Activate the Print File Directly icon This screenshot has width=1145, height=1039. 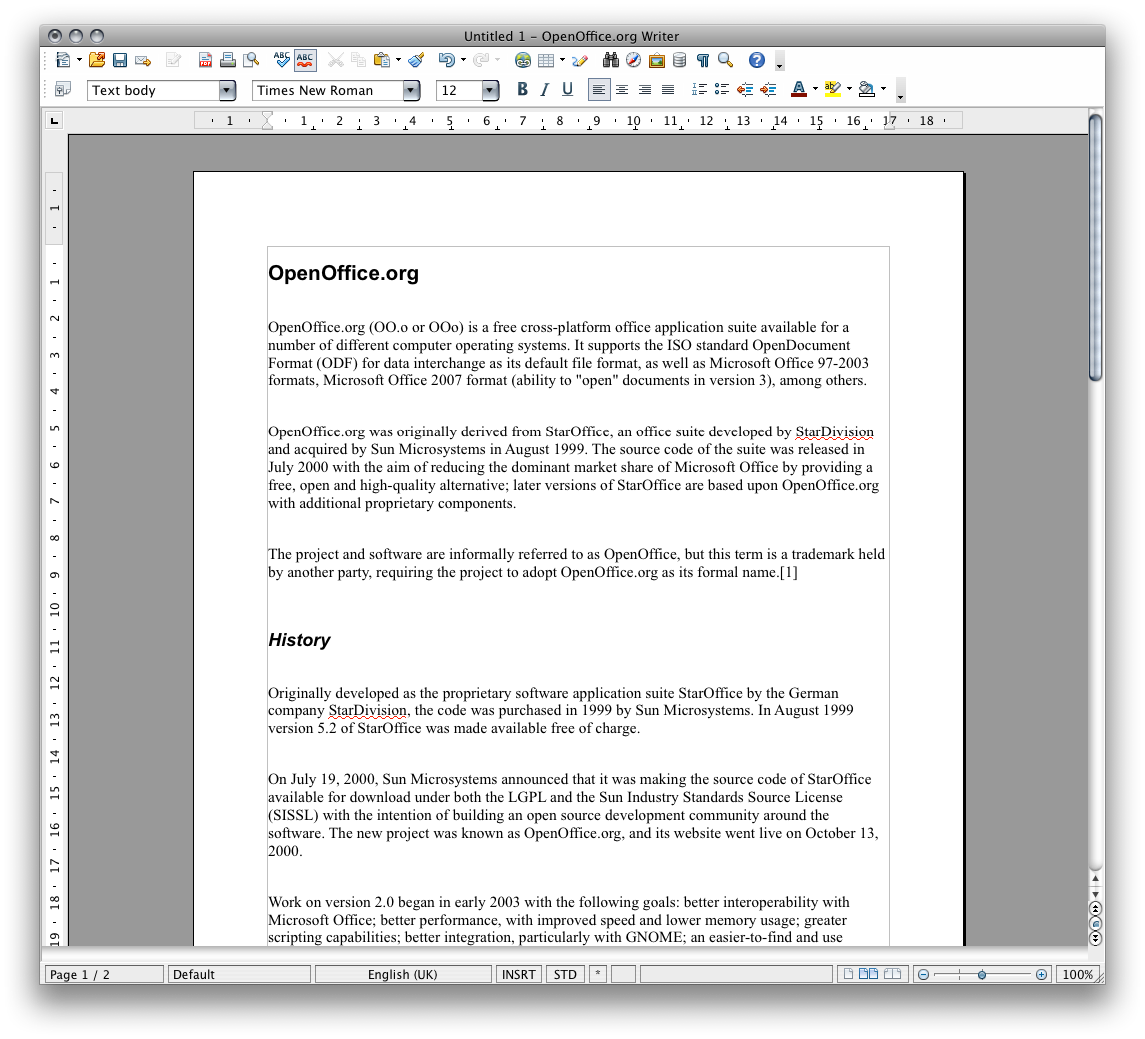(226, 60)
